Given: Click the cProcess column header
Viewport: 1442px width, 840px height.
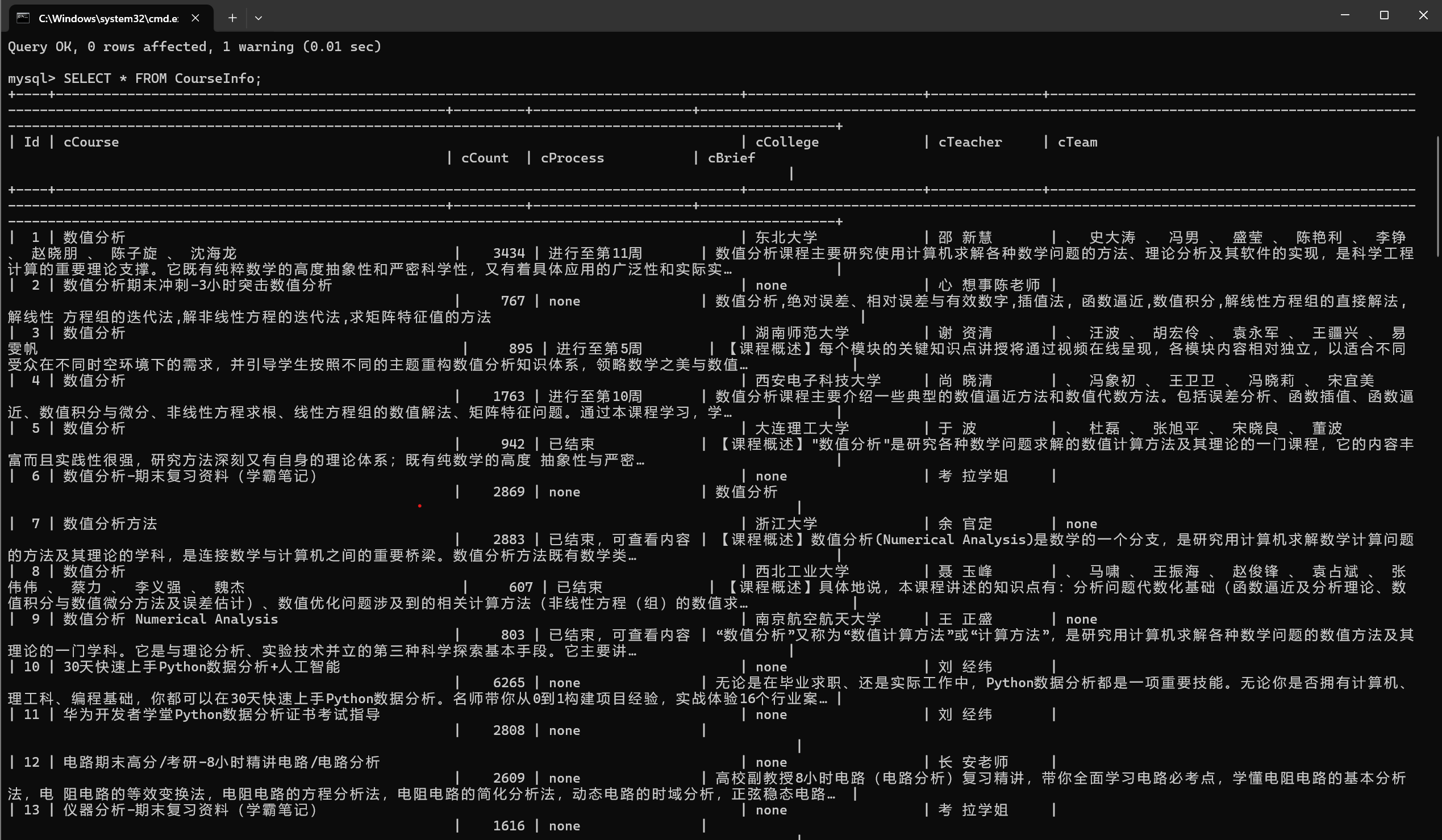Looking at the screenshot, I should pyautogui.click(x=572, y=158).
